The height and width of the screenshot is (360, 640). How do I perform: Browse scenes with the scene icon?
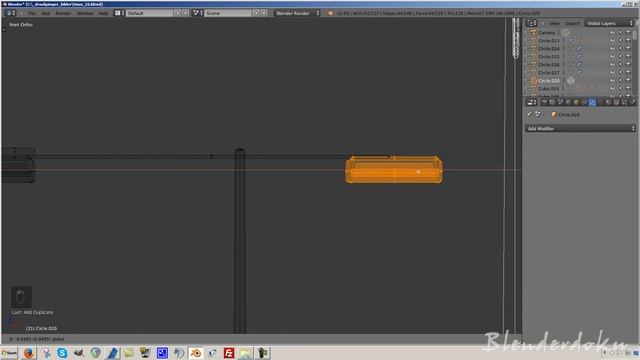(x=198, y=13)
